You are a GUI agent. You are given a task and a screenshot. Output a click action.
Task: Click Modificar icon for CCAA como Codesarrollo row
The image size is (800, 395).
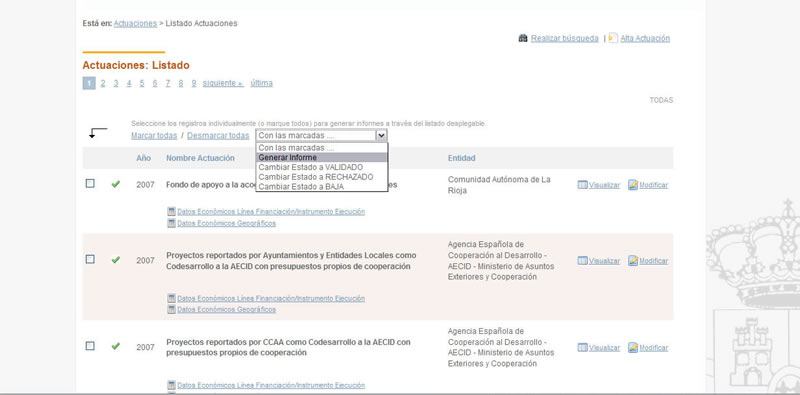[633, 347]
